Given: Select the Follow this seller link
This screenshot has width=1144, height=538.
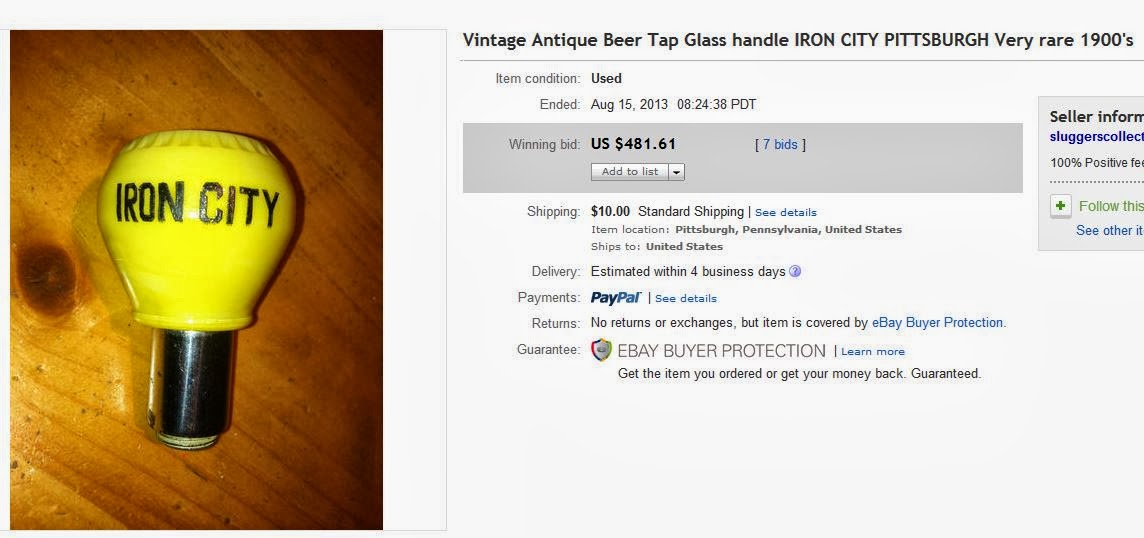Looking at the screenshot, I should [x=1110, y=206].
